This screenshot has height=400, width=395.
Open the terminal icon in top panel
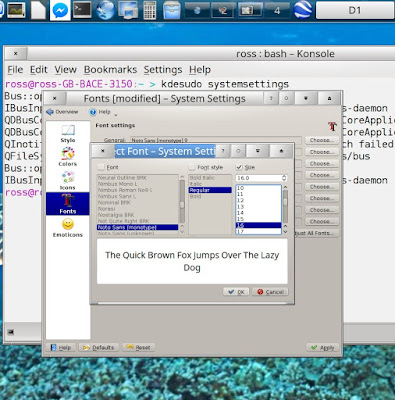(82, 10)
